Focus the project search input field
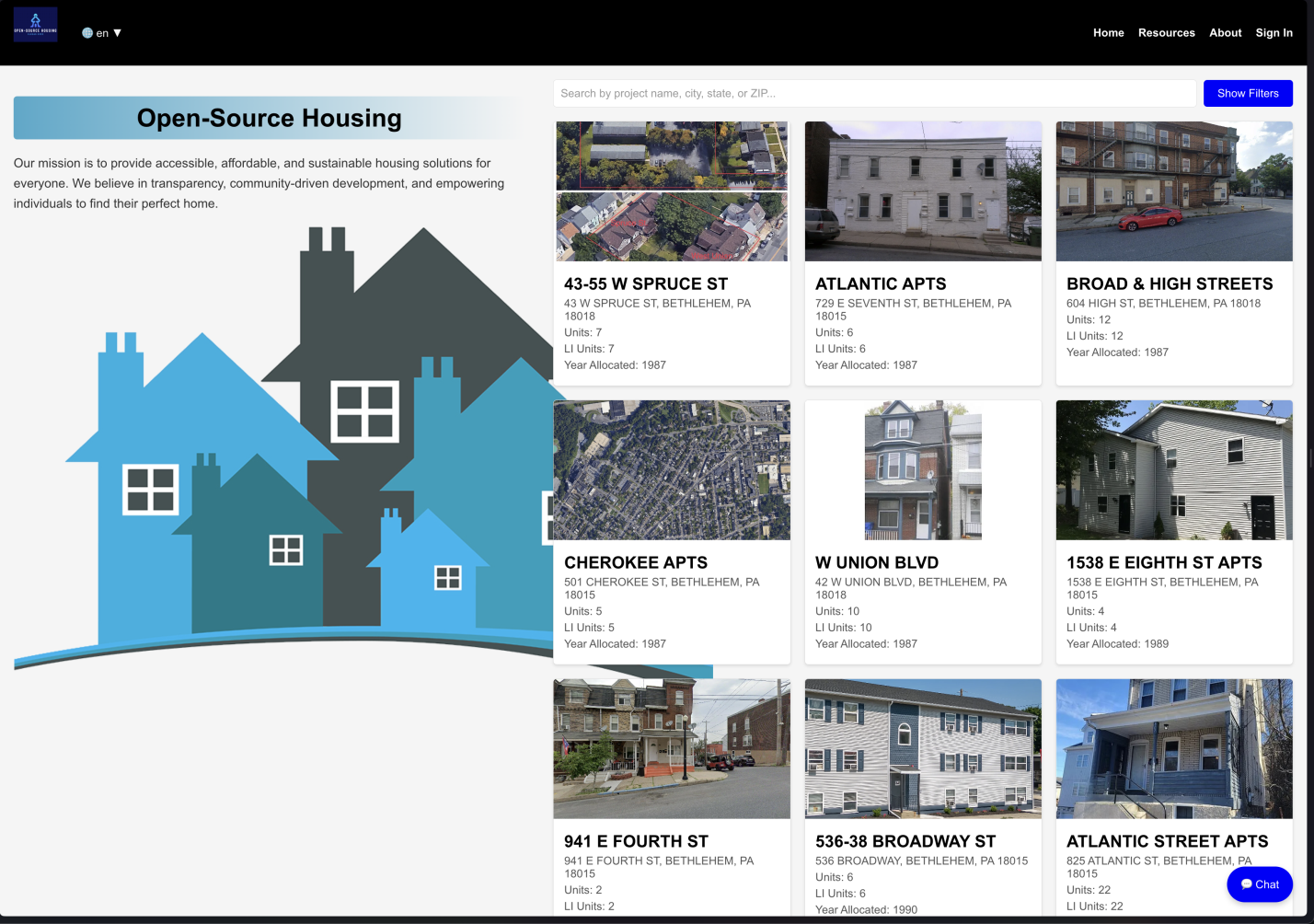The width and height of the screenshot is (1314, 924). [x=874, y=93]
